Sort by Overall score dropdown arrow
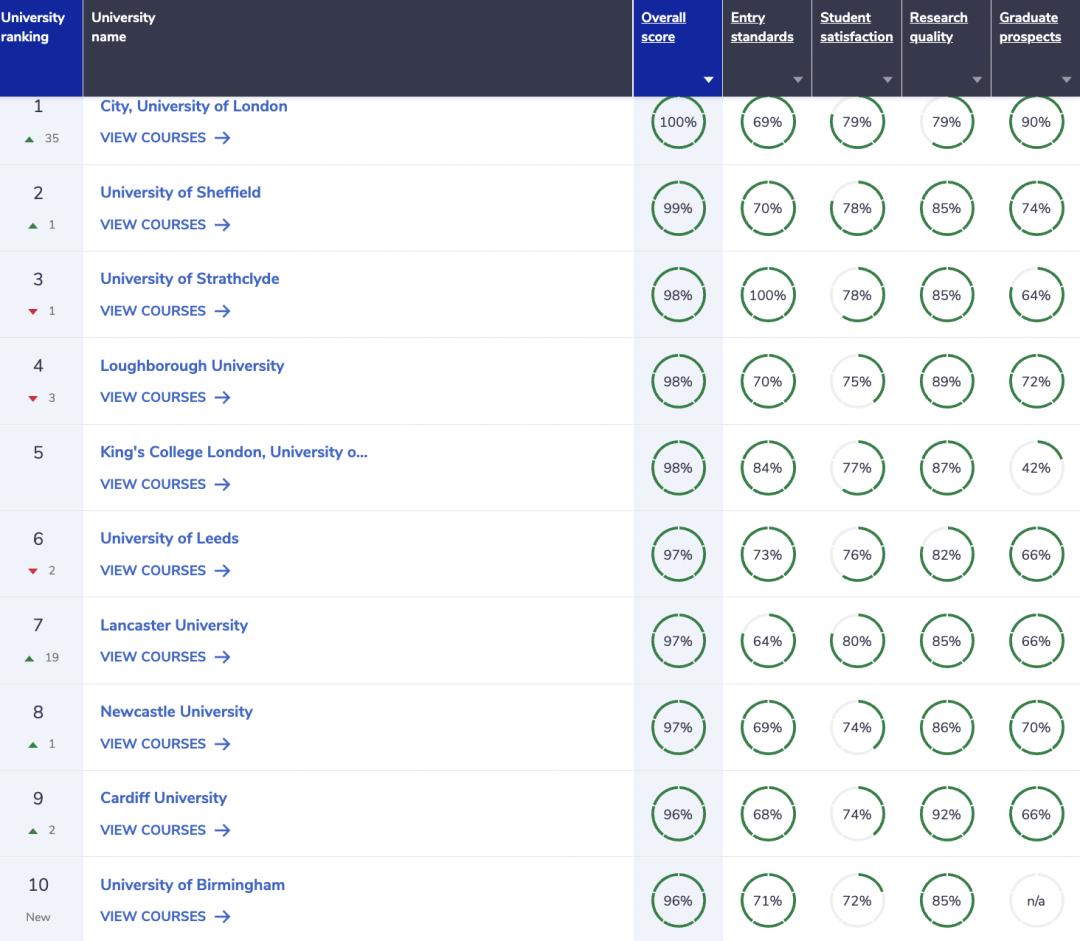Image resolution: width=1080 pixels, height=941 pixels. click(708, 80)
